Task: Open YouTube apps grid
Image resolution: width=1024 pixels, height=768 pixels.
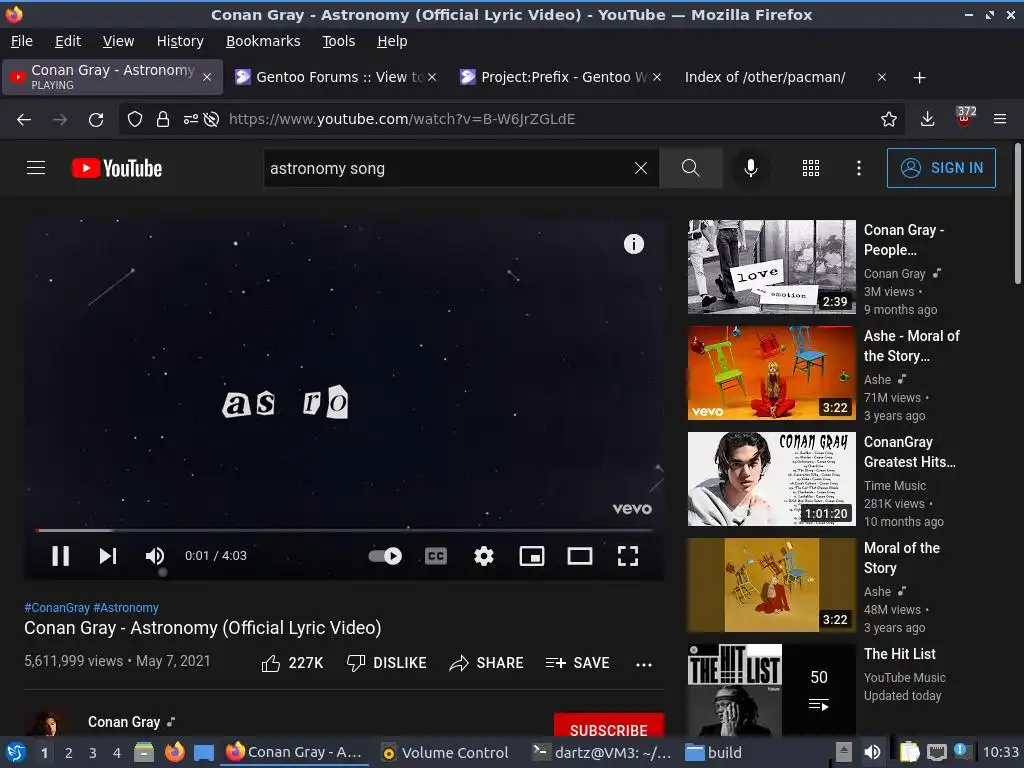Action: tap(810, 168)
